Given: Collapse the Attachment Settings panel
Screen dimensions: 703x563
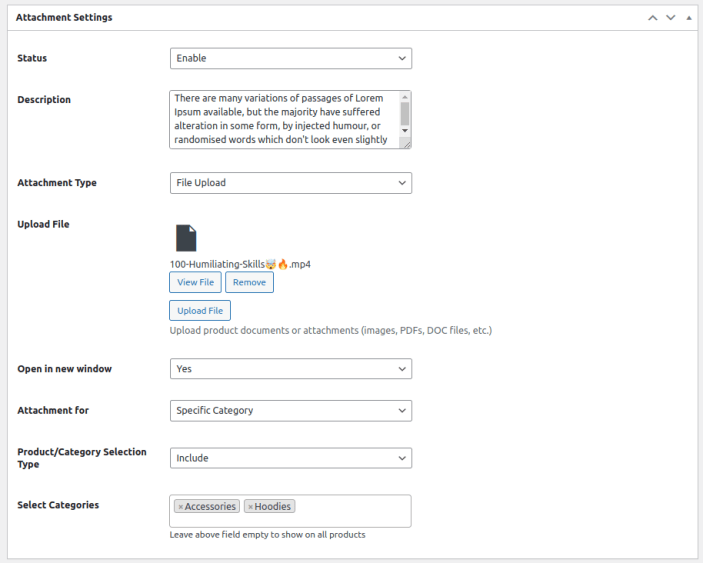Looking at the screenshot, I should (688, 18).
